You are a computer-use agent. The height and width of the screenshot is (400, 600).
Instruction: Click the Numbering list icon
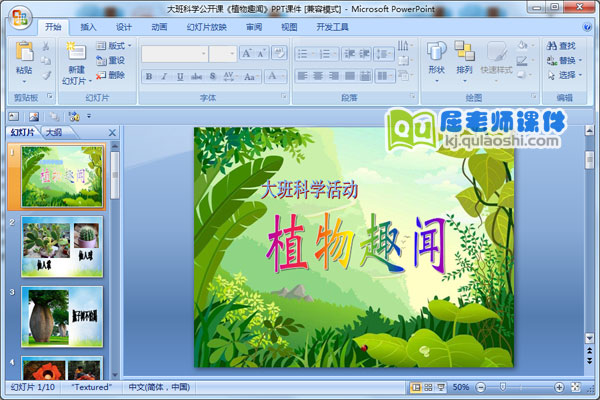point(327,54)
